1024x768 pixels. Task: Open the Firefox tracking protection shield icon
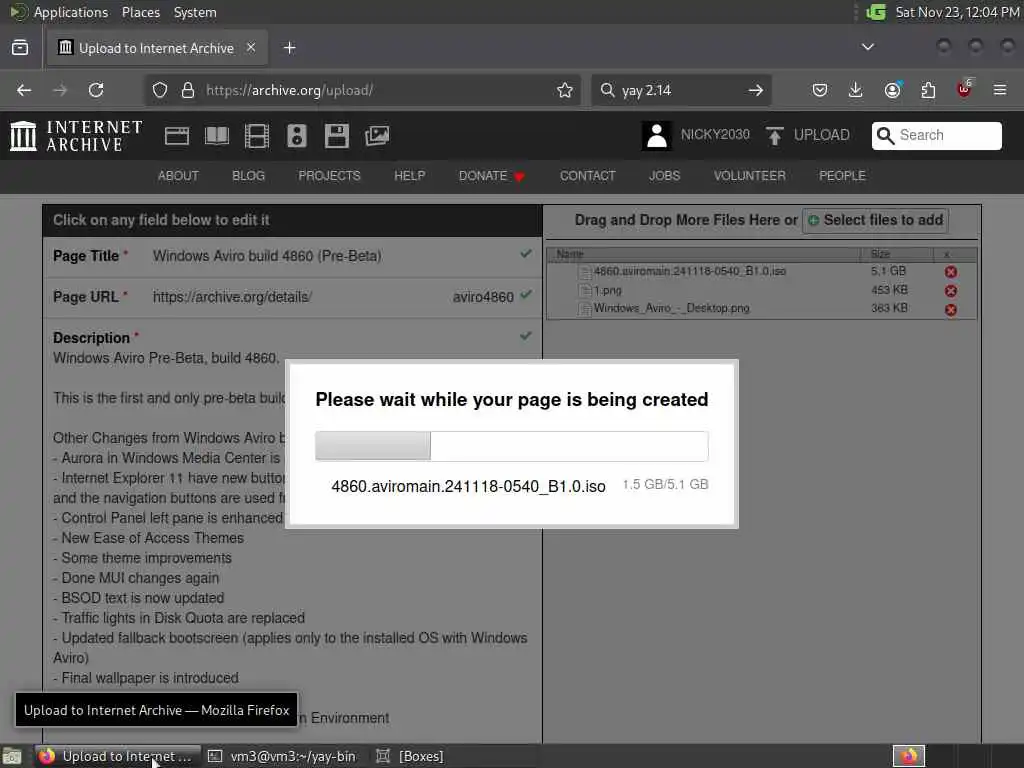click(160, 90)
